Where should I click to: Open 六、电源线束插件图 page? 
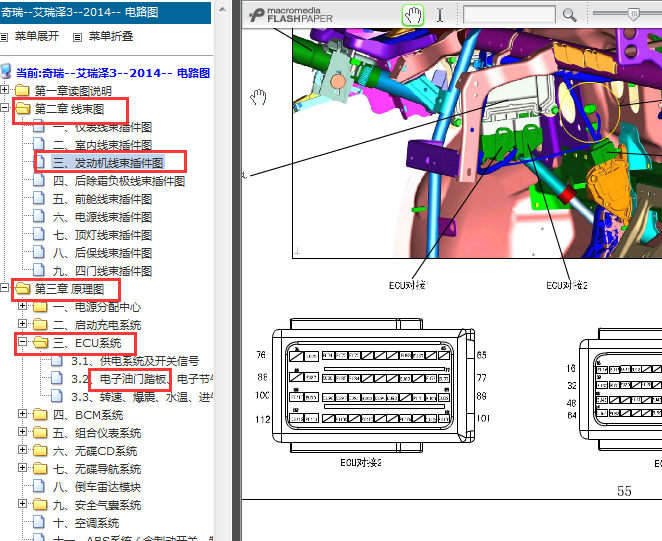102,217
